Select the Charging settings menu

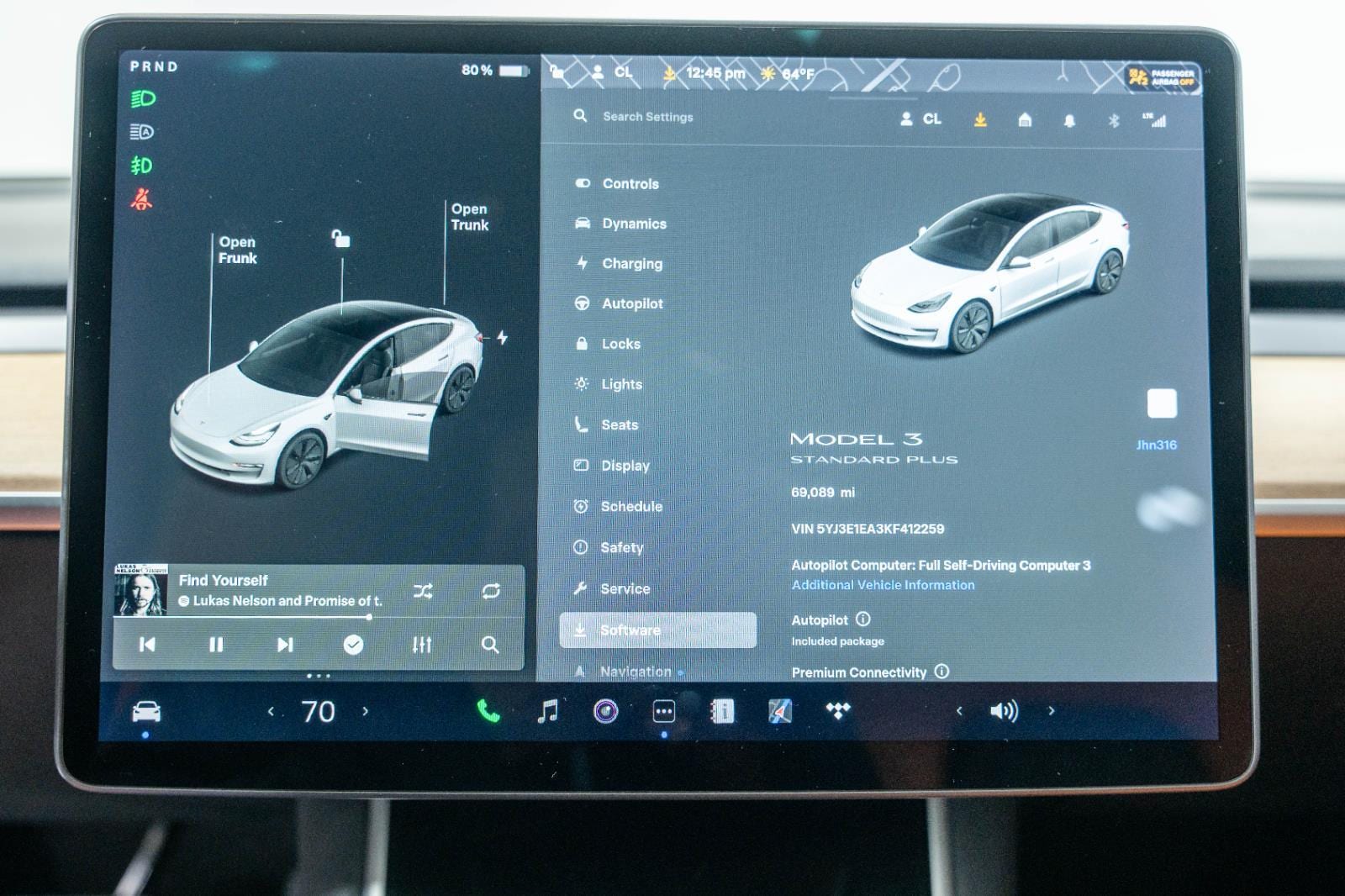pos(631,264)
